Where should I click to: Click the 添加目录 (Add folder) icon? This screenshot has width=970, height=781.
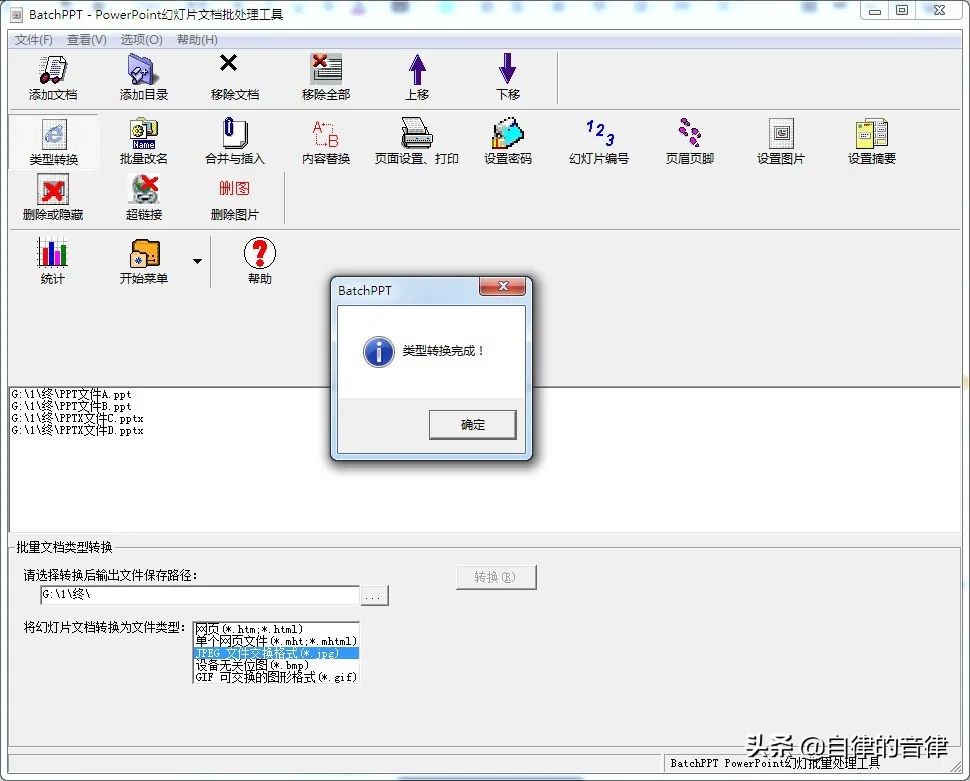pyautogui.click(x=144, y=69)
